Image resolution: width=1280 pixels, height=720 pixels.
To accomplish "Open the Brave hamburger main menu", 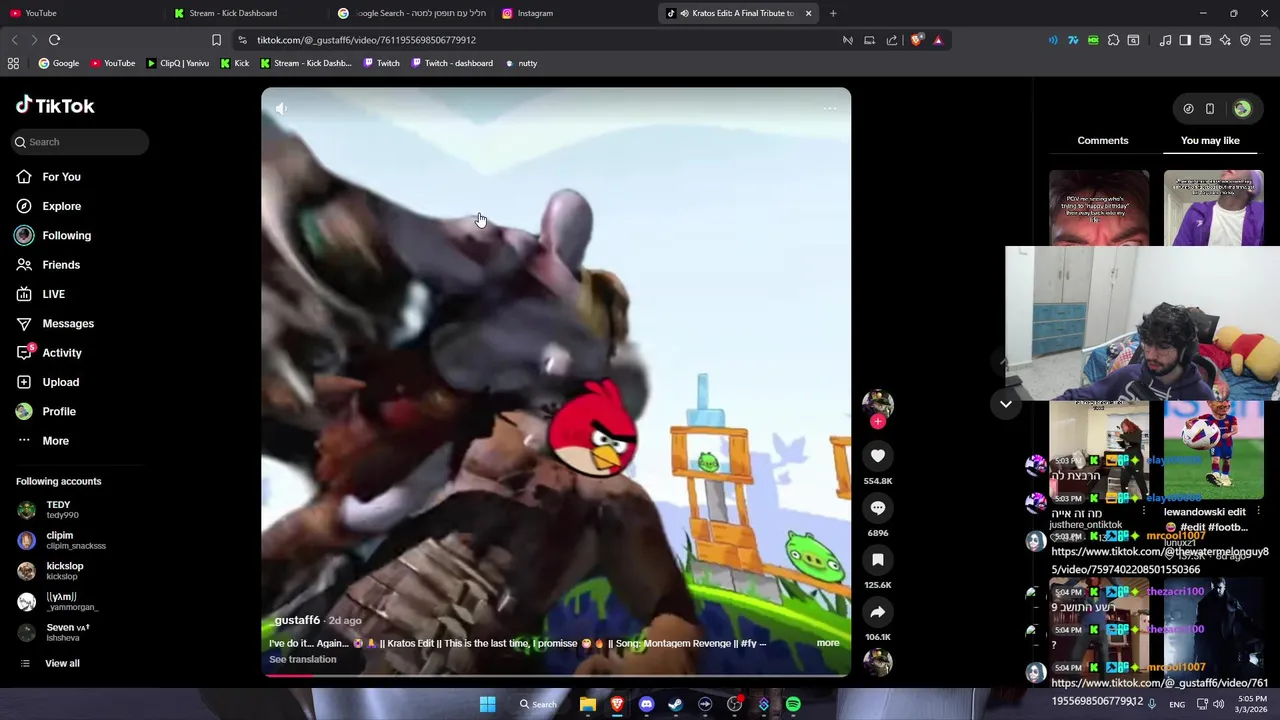I will 1265,40.
